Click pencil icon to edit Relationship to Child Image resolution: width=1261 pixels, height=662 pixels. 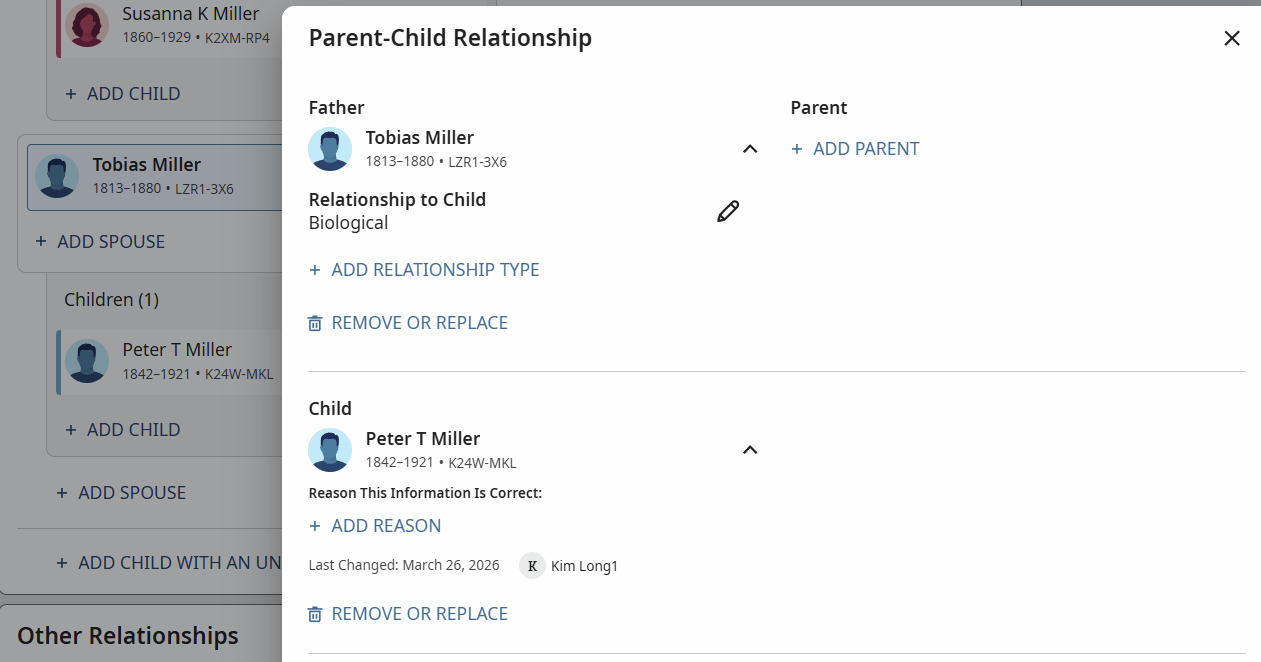tap(728, 211)
